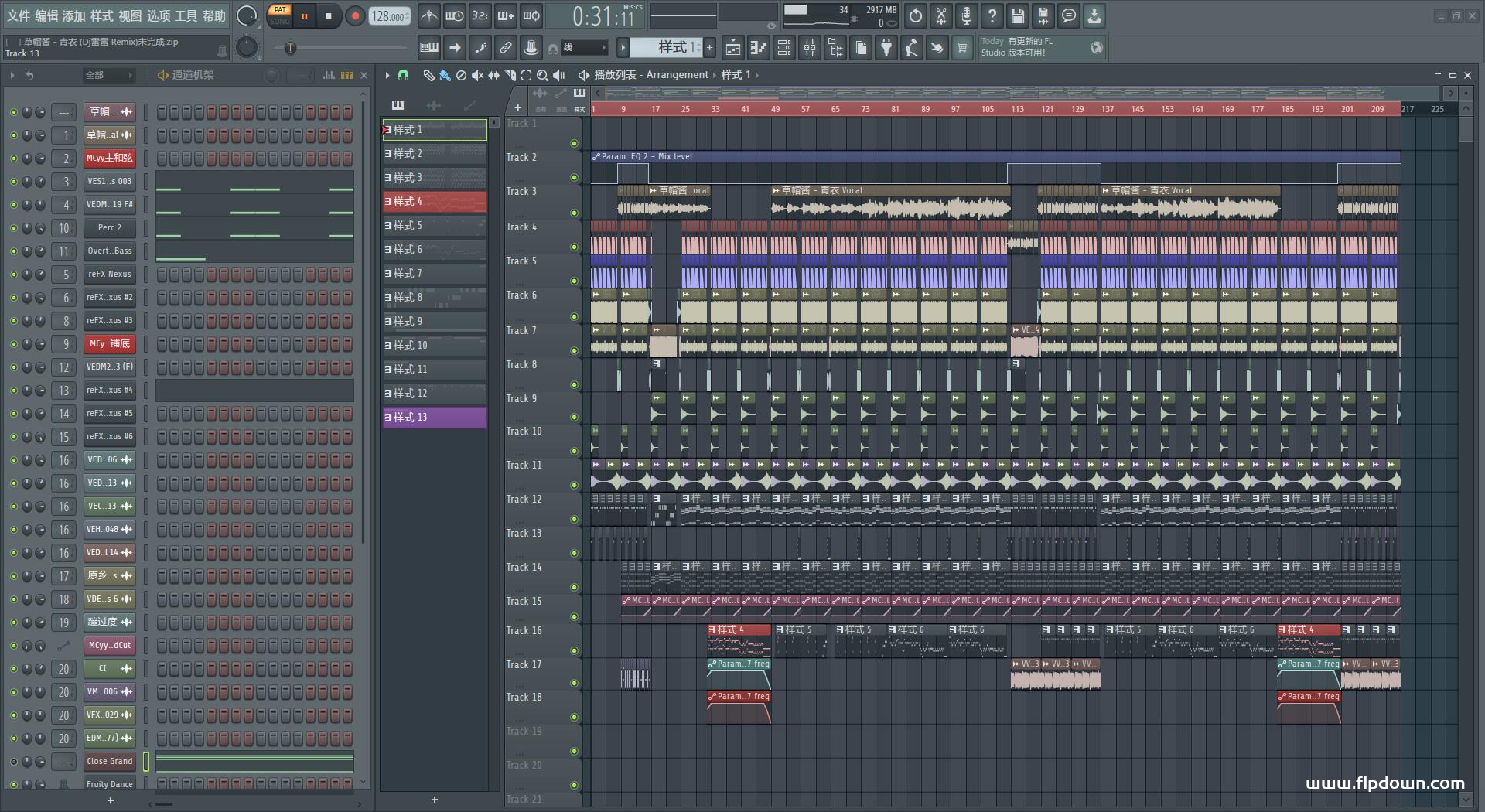Switch PAT/SONG playback mode
This screenshot has width=1485, height=812.
point(279,15)
